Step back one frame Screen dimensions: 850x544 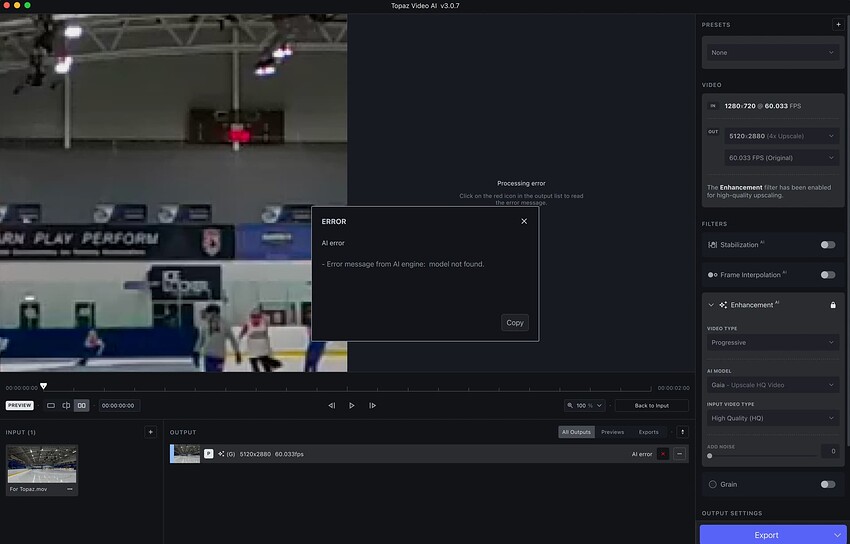(x=331, y=405)
